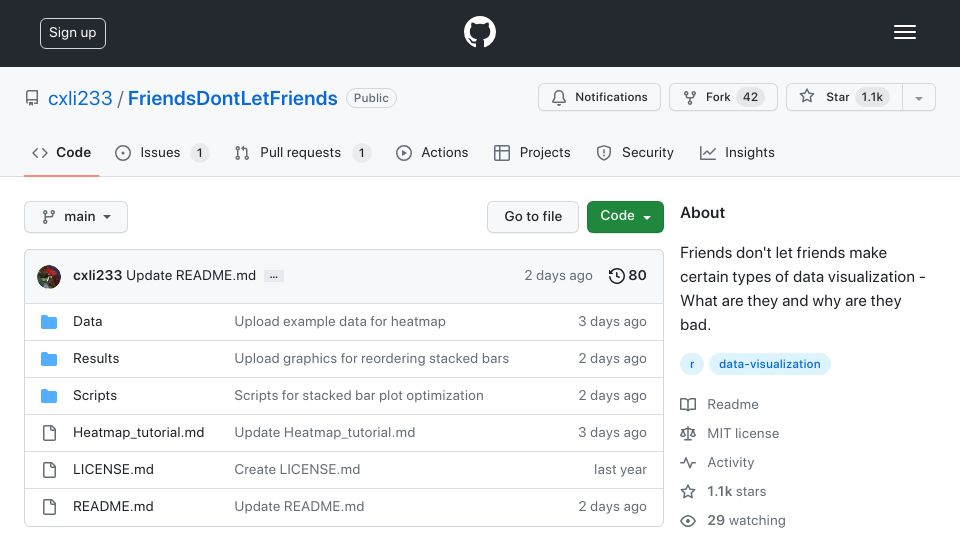Open the main branch dropdown
Screen dimensions: 960x540
pos(76,217)
